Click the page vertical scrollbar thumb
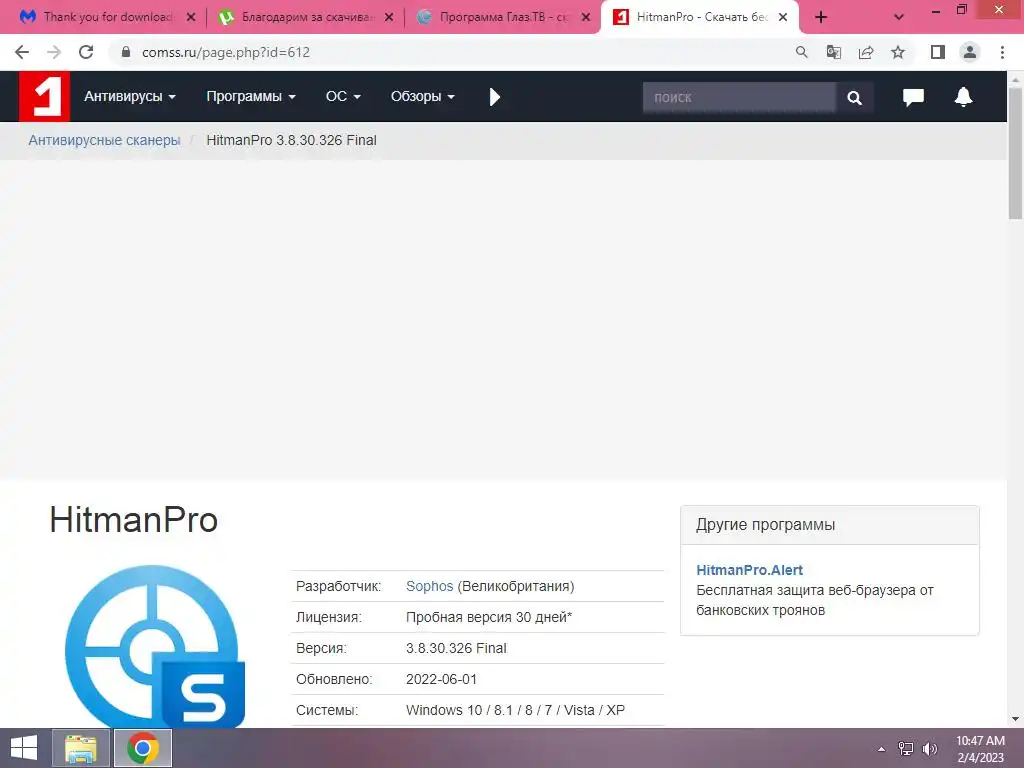 pyautogui.click(x=1015, y=153)
